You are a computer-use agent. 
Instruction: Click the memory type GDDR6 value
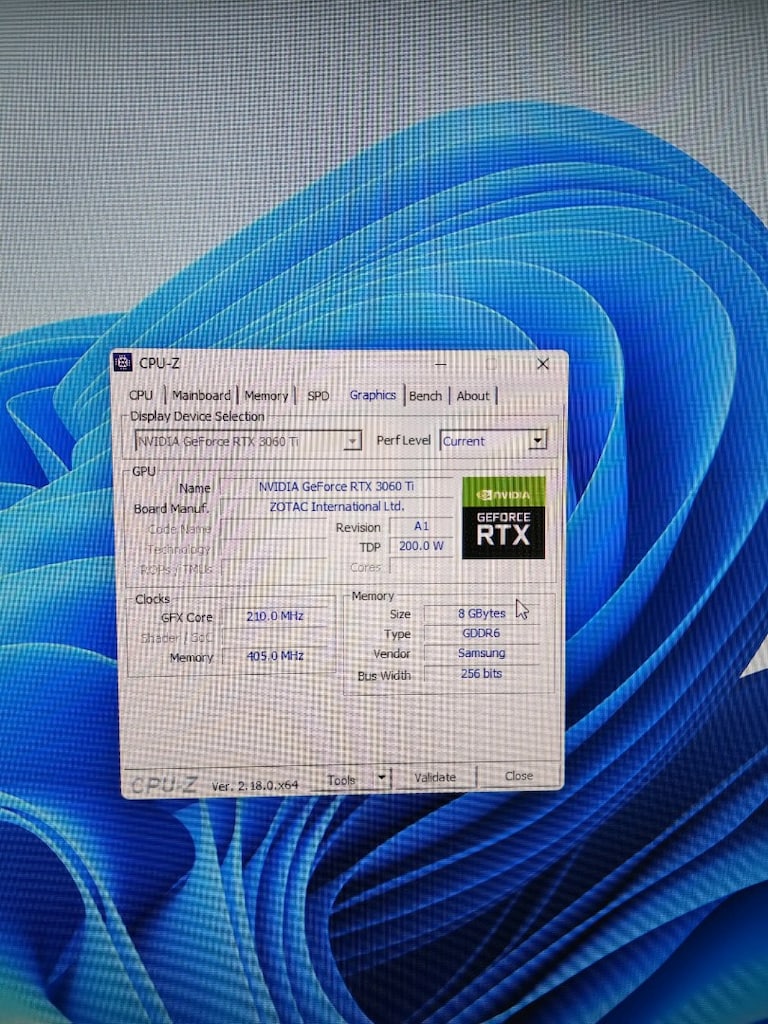482,633
